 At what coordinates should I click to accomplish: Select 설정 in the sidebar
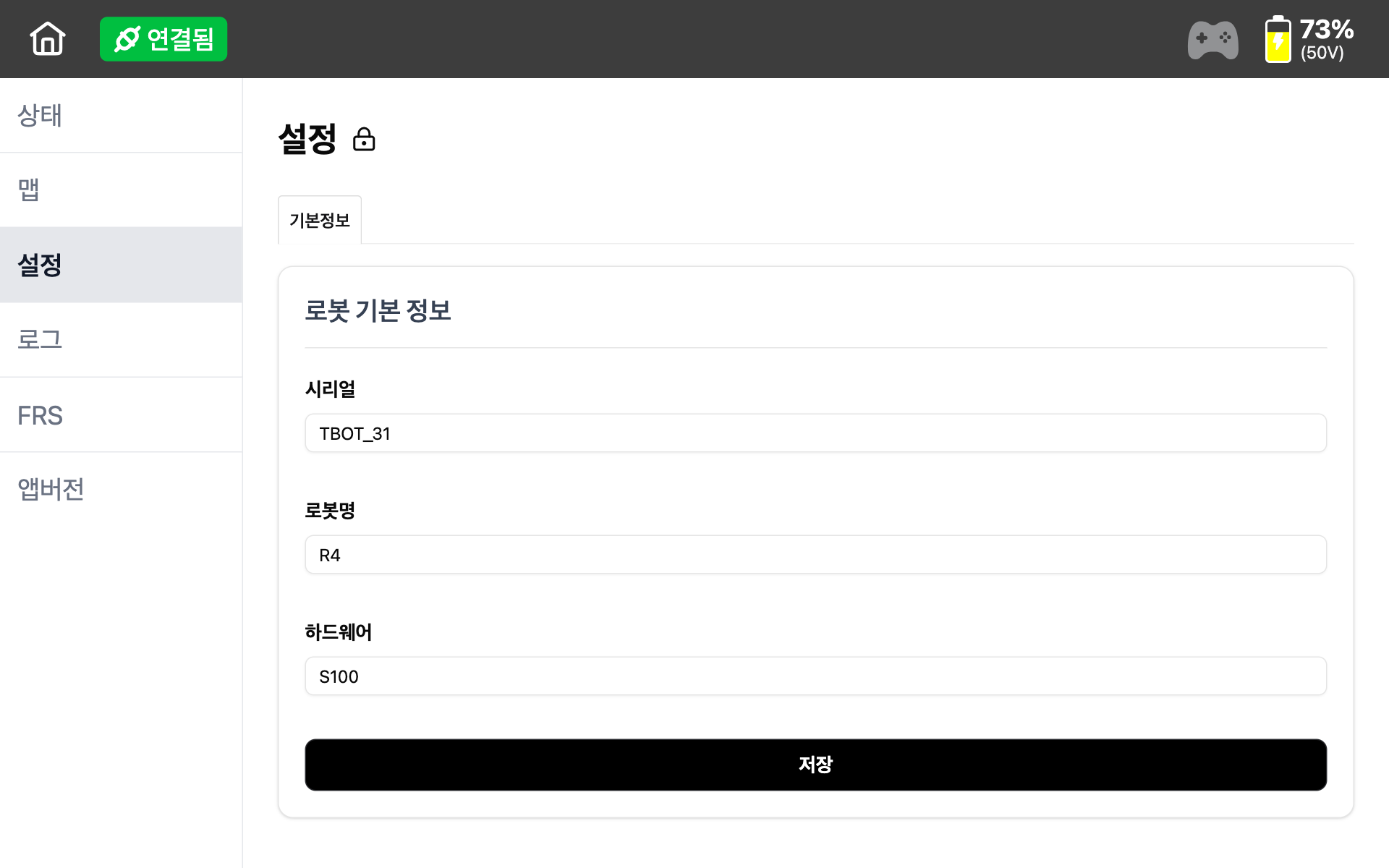[x=121, y=265]
